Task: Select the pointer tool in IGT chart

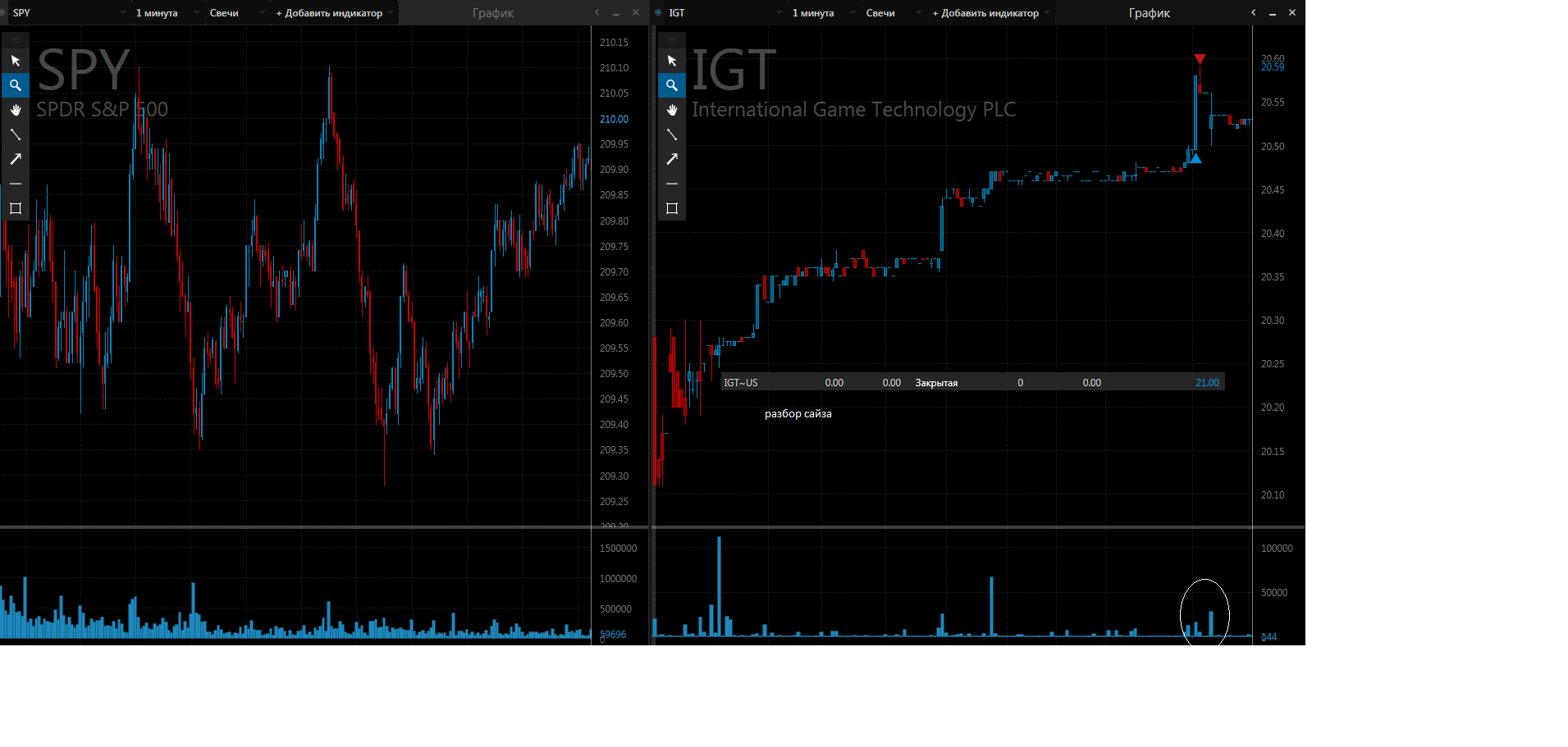Action: (x=672, y=61)
